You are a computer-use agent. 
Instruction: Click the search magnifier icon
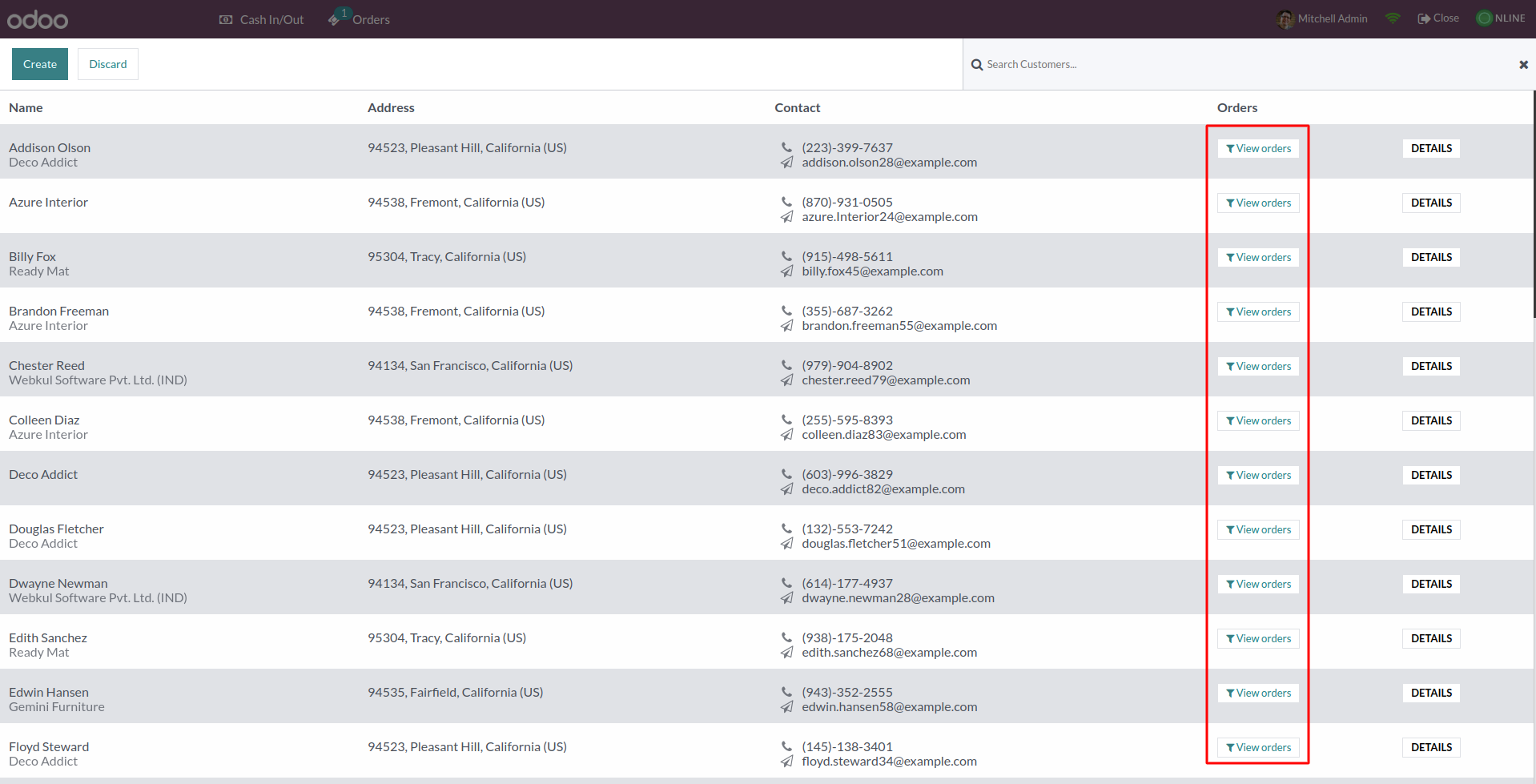click(x=977, y=65)
